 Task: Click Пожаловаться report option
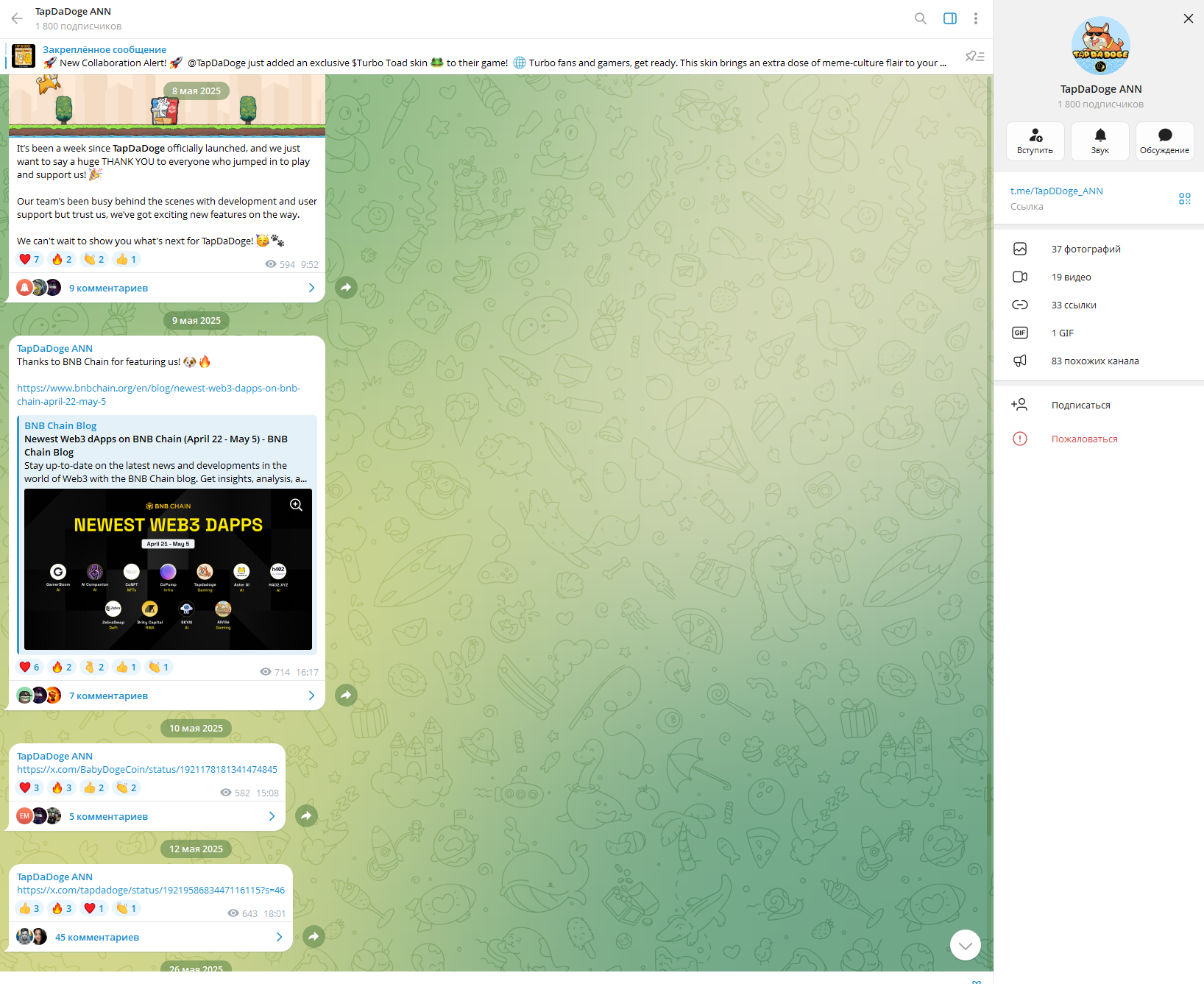(1099, 439)
